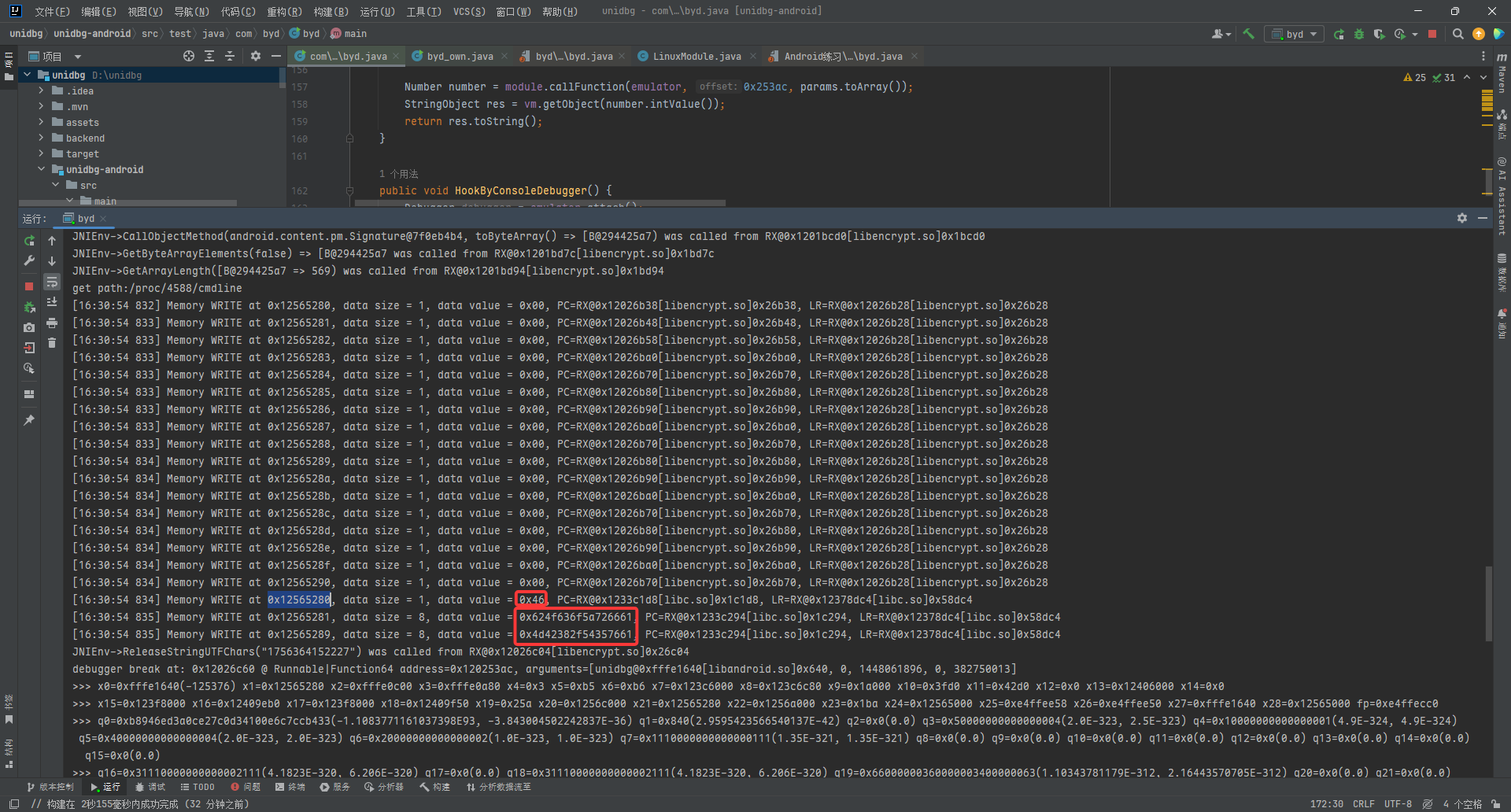Stop the running process in the top toolbar

coord(1432,34)
